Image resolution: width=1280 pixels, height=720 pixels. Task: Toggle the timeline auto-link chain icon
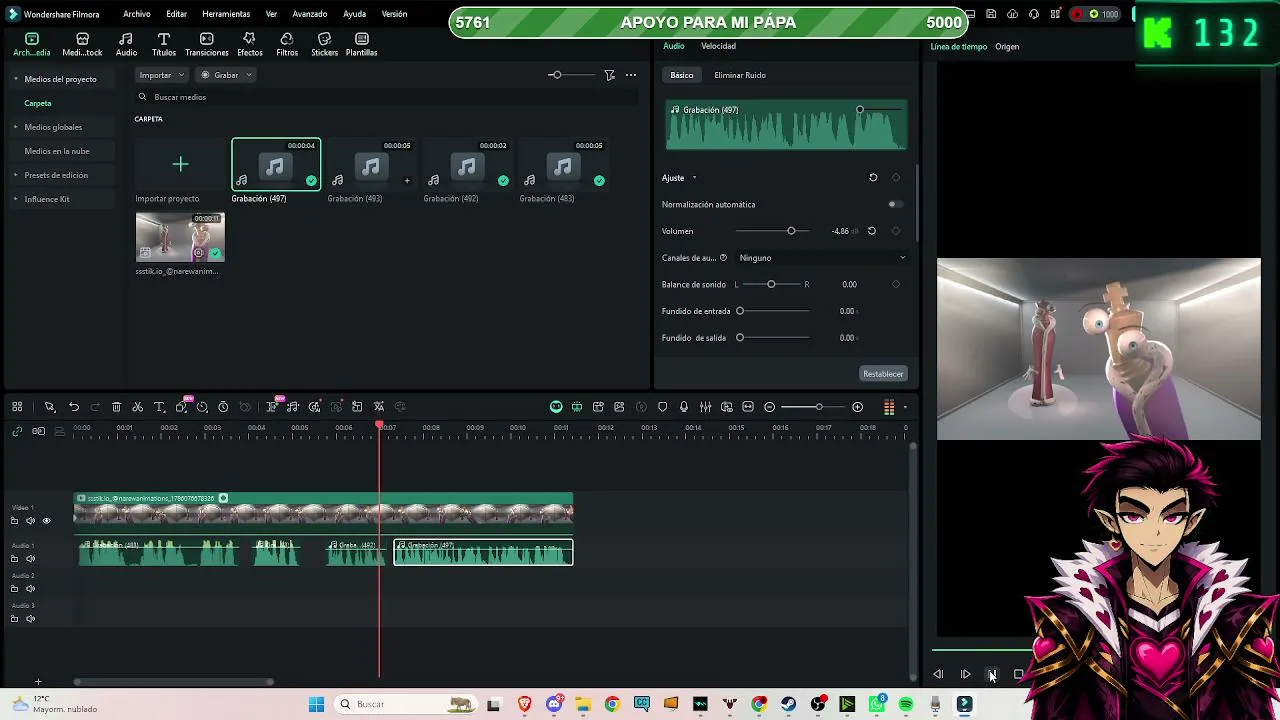click(x=17, y=431)
